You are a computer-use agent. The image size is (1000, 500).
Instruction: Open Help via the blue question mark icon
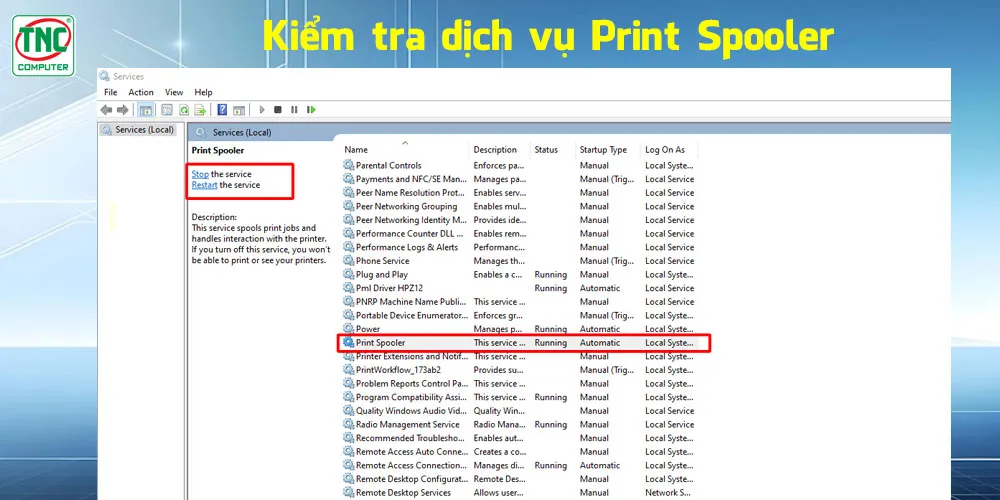(222, 110)
